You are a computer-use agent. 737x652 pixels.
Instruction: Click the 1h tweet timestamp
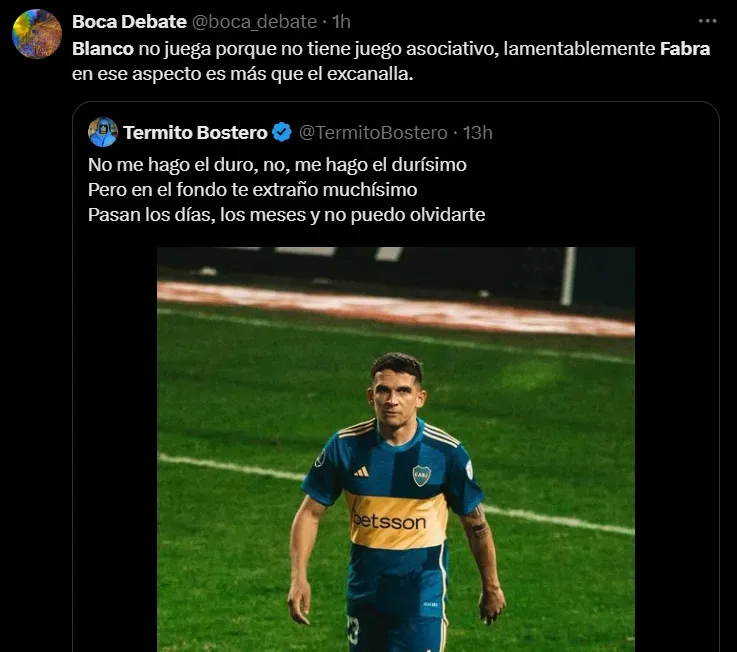click(341, 21)
